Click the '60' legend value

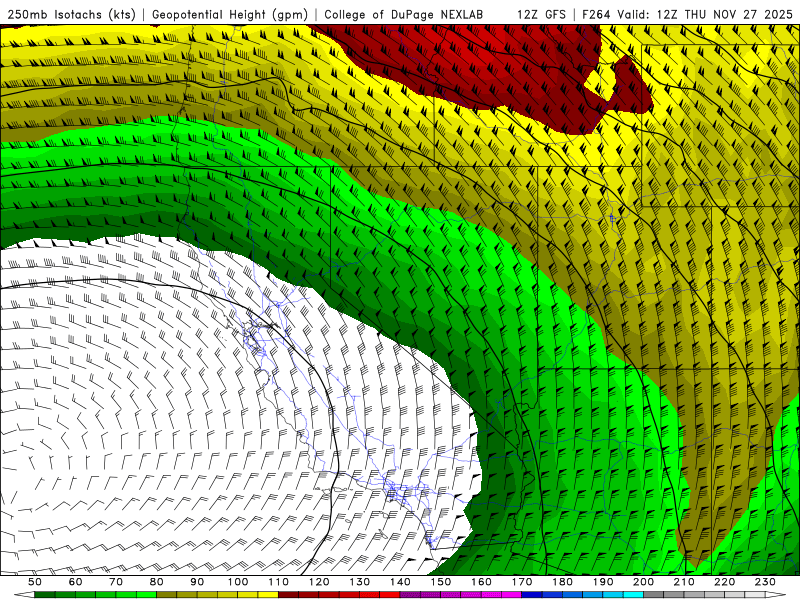76,582
